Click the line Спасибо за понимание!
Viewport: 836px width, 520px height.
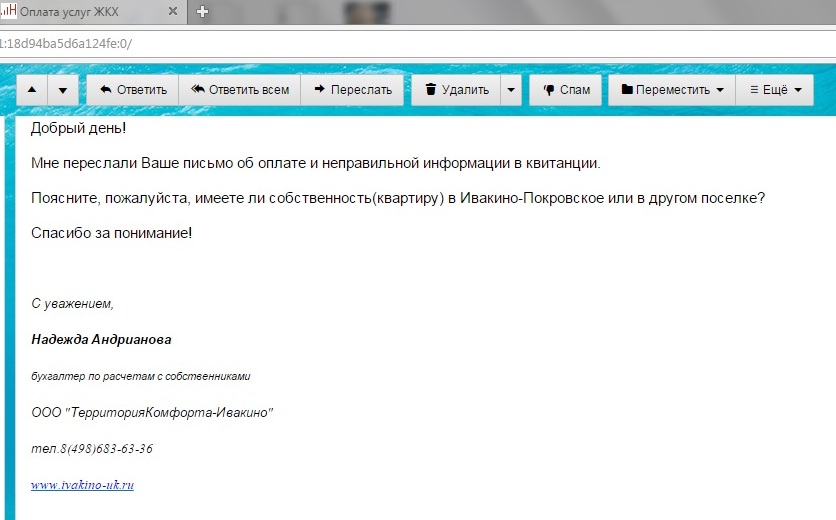point(111,233)
